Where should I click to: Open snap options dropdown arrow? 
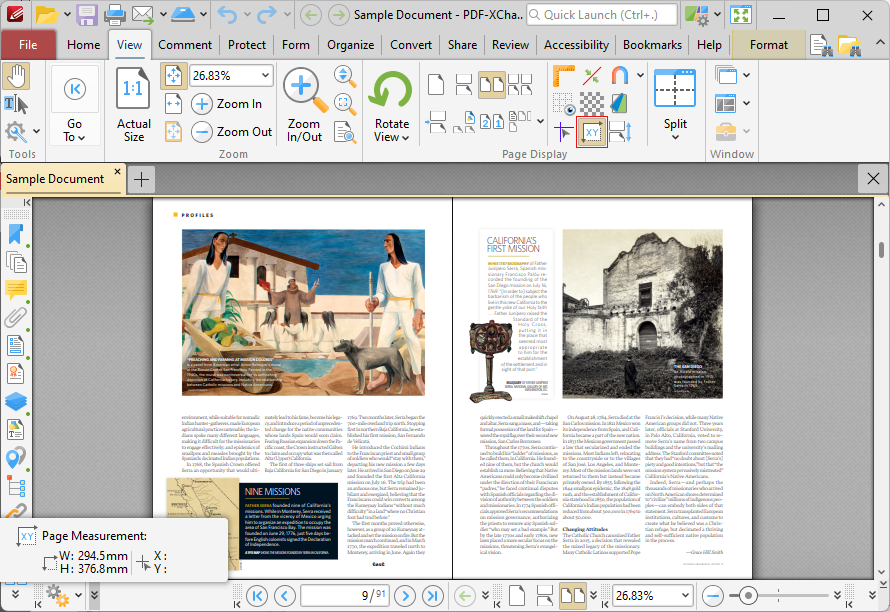[640, 76]
